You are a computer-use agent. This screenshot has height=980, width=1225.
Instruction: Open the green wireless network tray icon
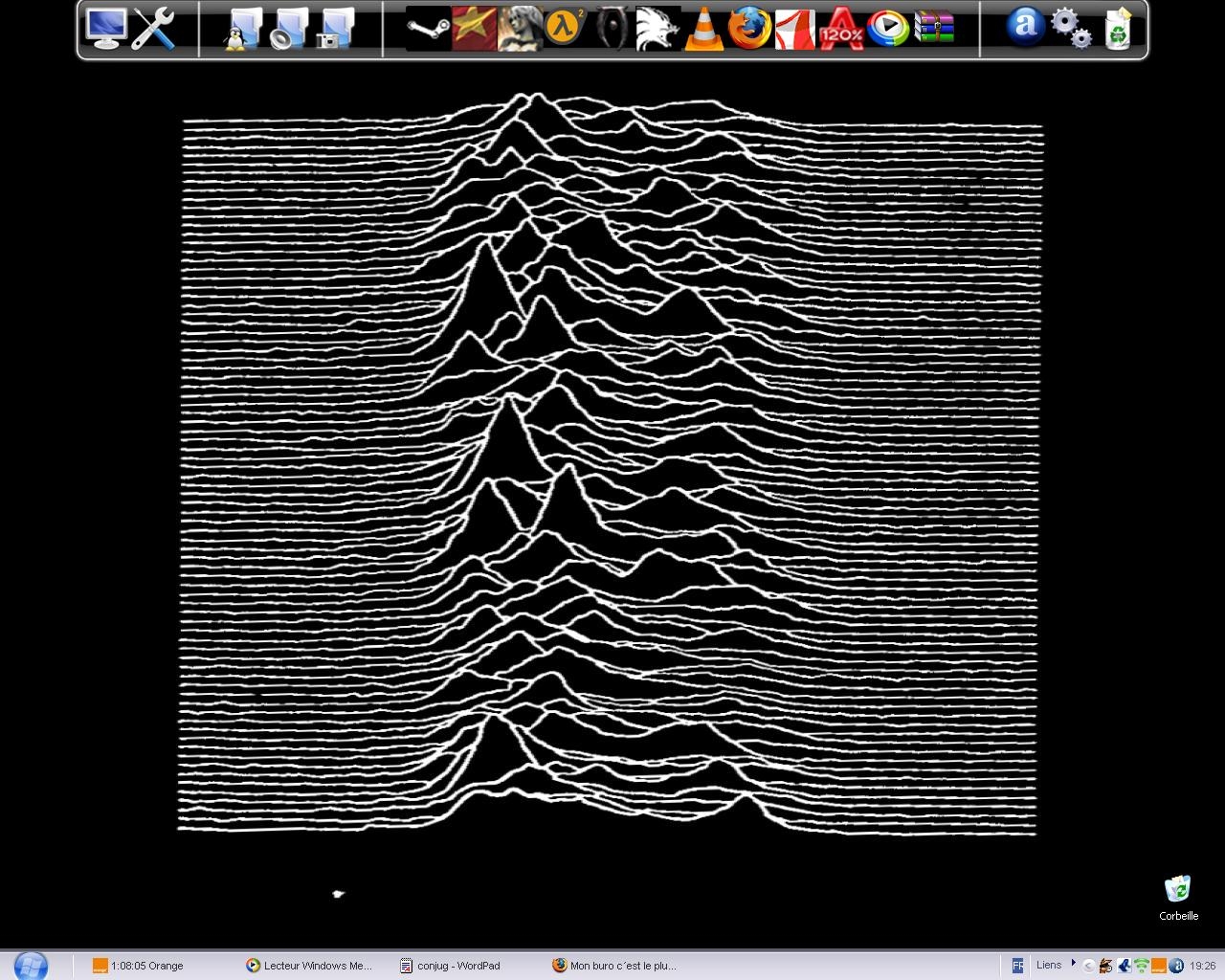click(1141, 966)
